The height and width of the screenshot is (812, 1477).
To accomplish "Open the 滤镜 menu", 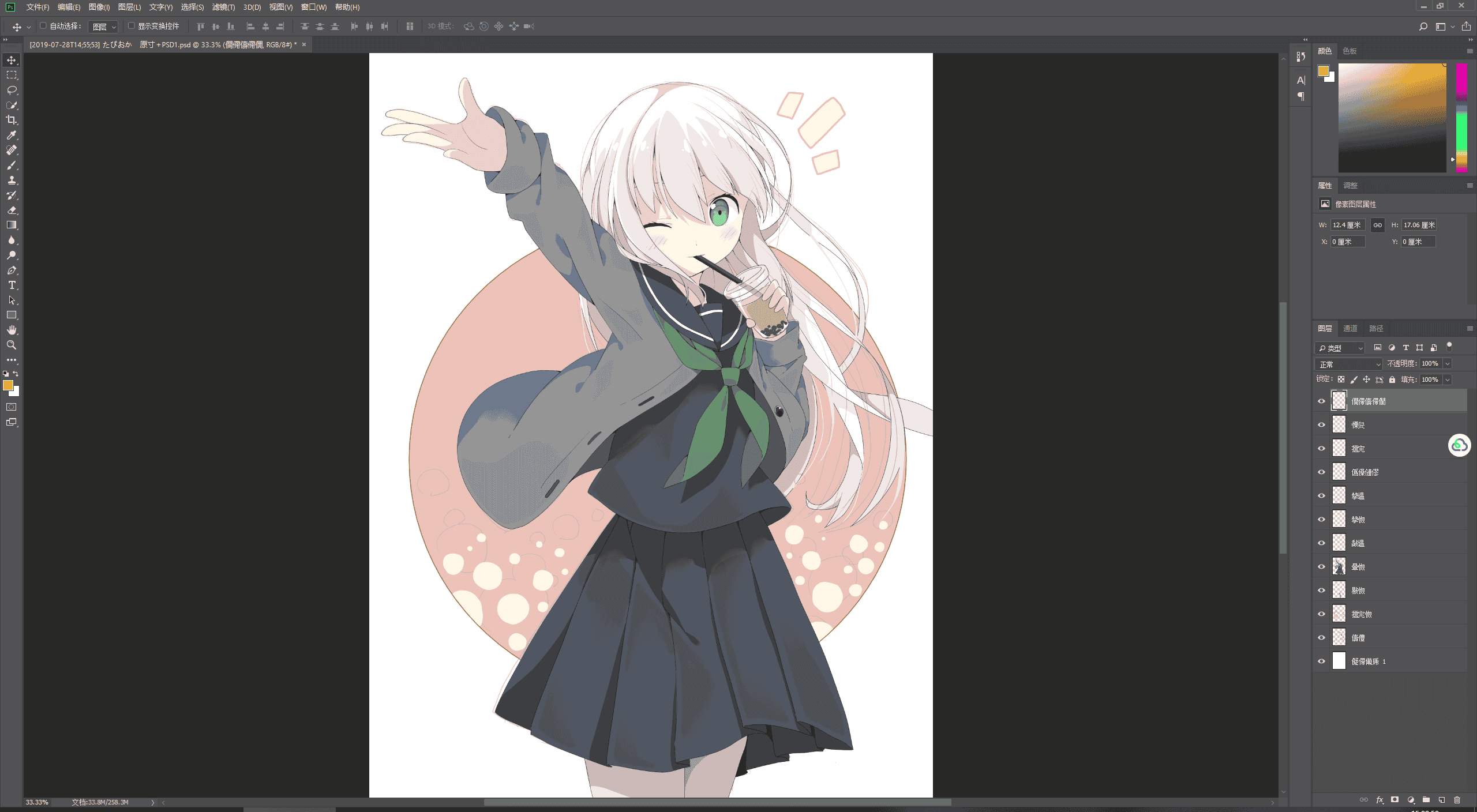I will 223,7.
